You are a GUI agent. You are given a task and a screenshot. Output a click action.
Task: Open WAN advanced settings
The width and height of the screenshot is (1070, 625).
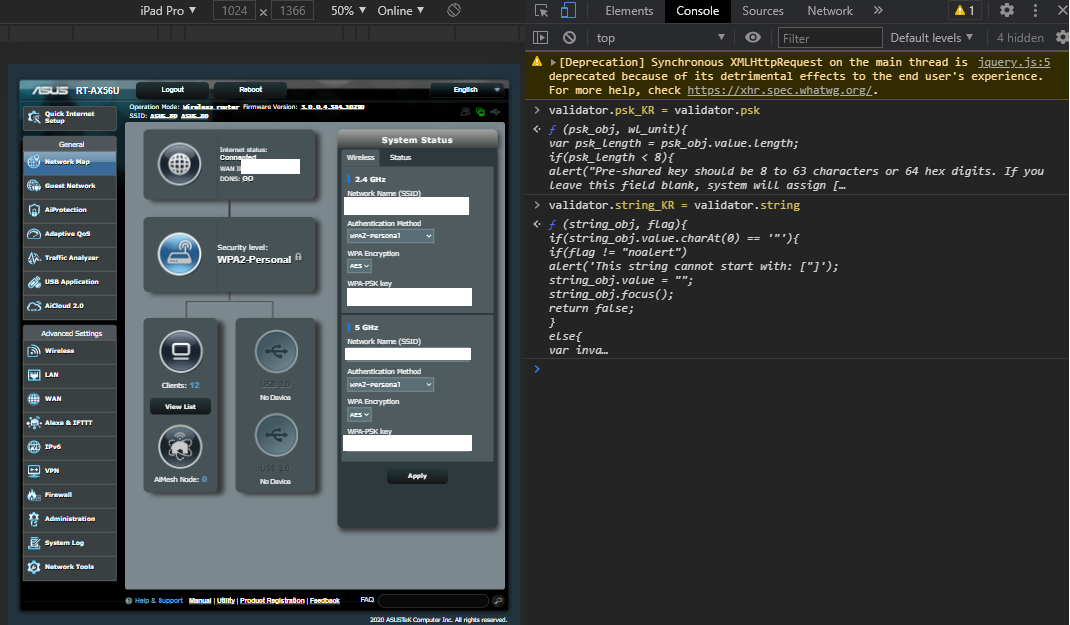[x=70, y=398]
